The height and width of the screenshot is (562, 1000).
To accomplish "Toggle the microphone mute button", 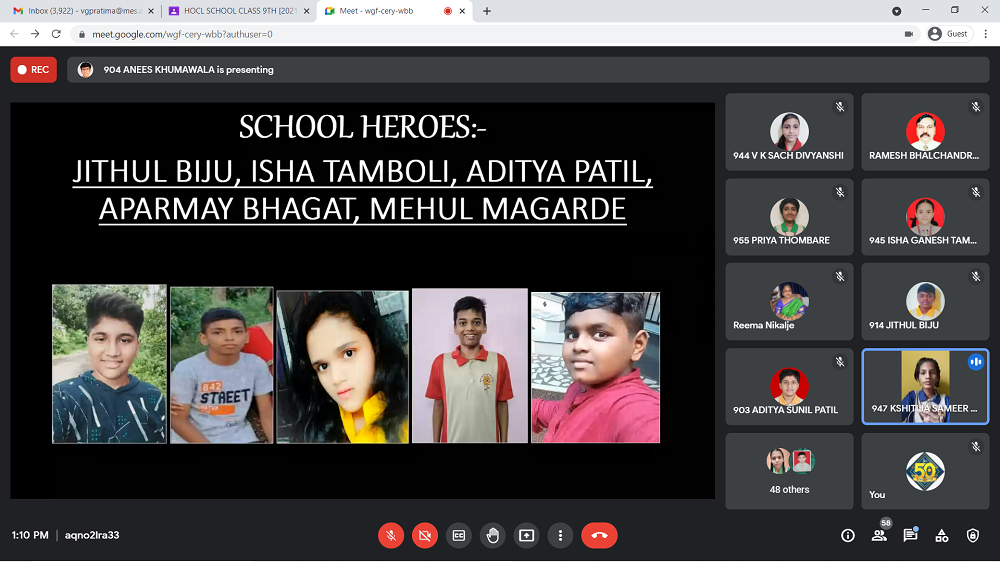I will click(x=391, y=535).
